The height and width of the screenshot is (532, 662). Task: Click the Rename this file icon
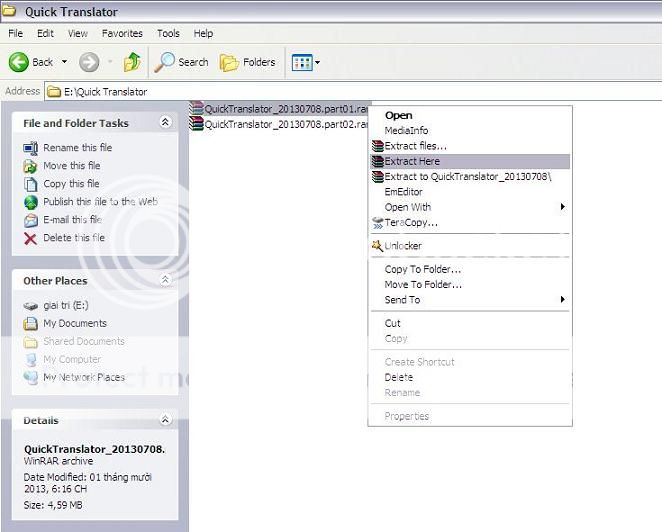(x=31, y=148)
